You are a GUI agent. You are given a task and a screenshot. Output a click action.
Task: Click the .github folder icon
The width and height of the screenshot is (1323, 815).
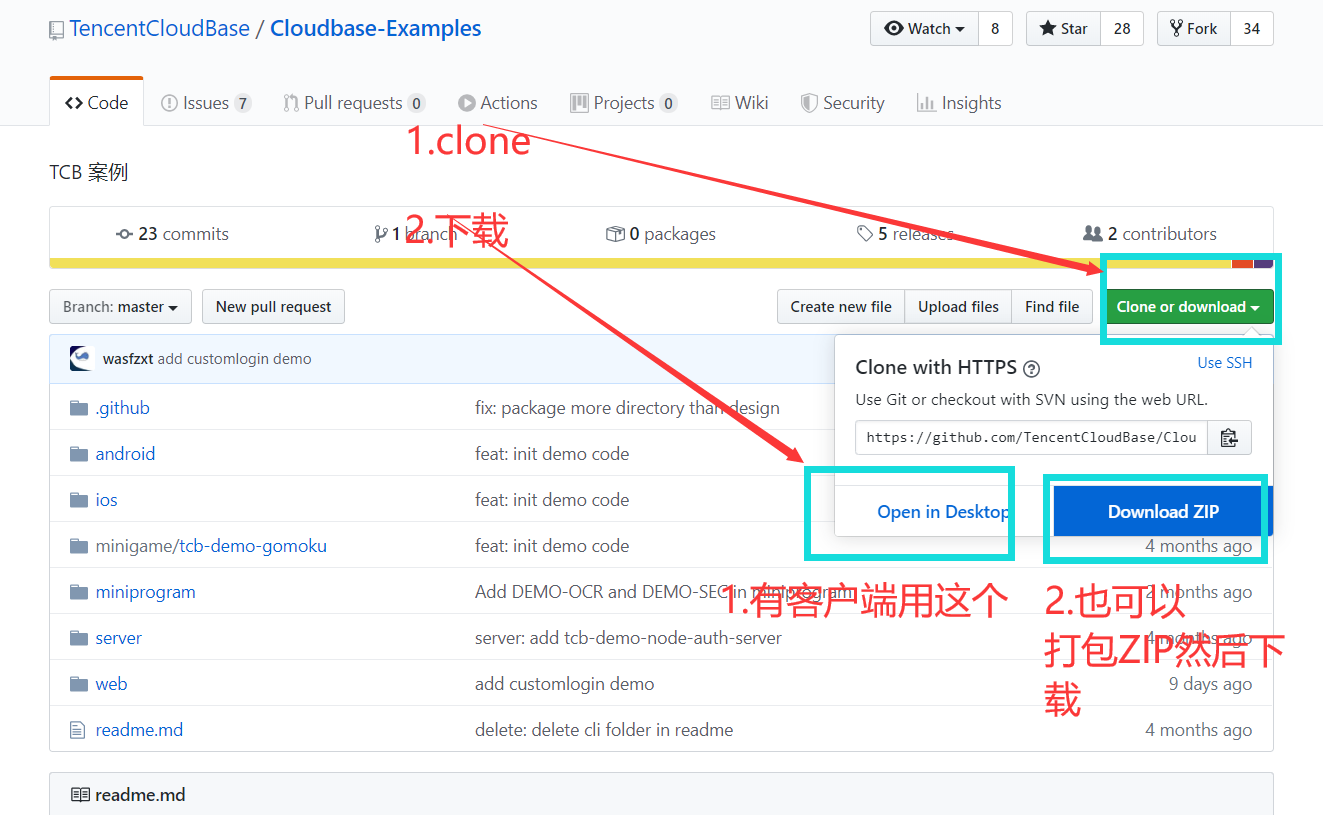pos(79,407)
